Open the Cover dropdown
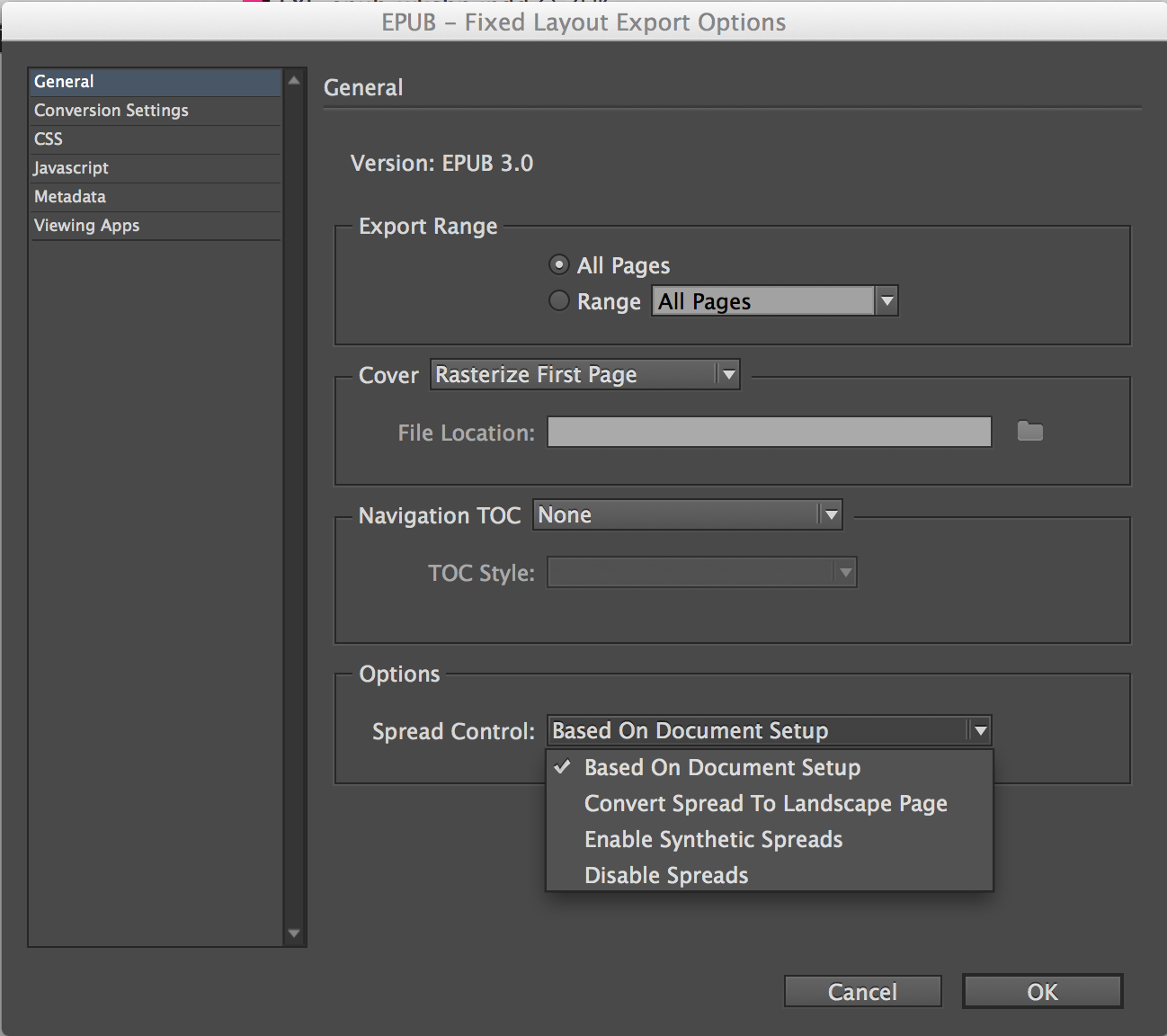This screenshot has width=1167, height=1036. coord(728,375)
